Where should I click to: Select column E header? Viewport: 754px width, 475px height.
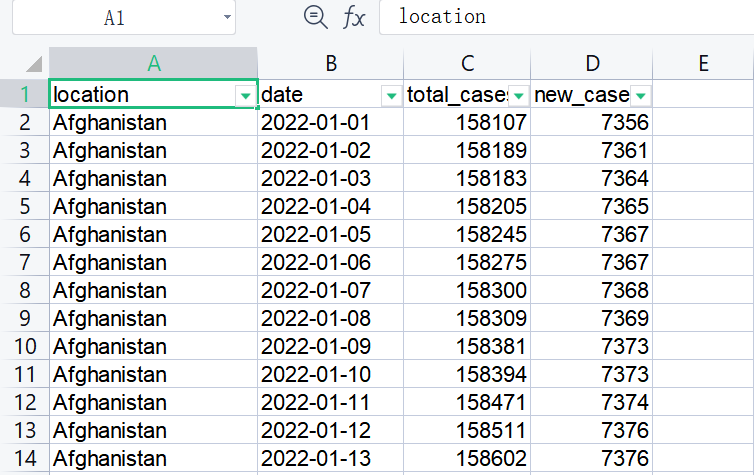[703, 63]
